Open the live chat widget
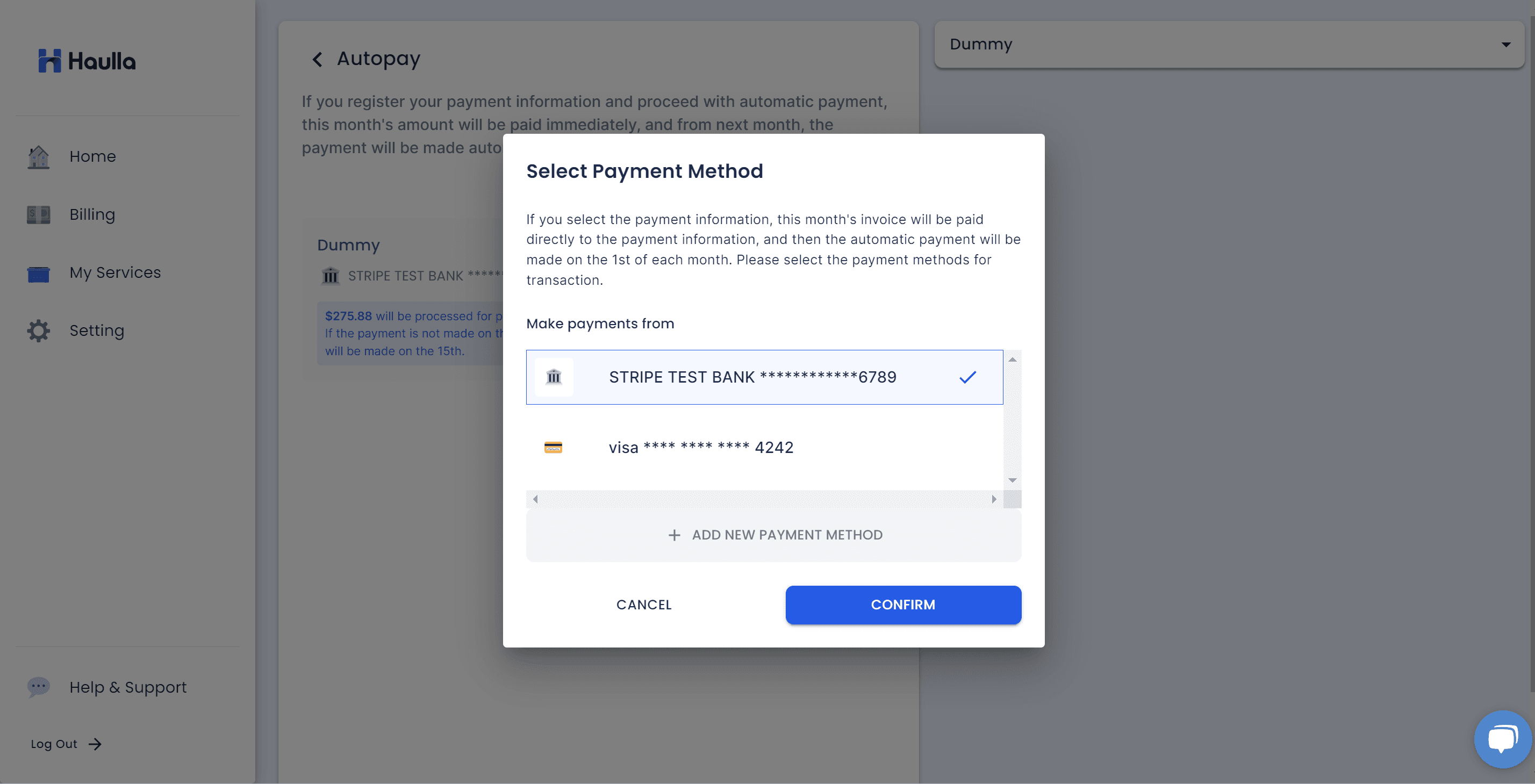 point(1502,739)
